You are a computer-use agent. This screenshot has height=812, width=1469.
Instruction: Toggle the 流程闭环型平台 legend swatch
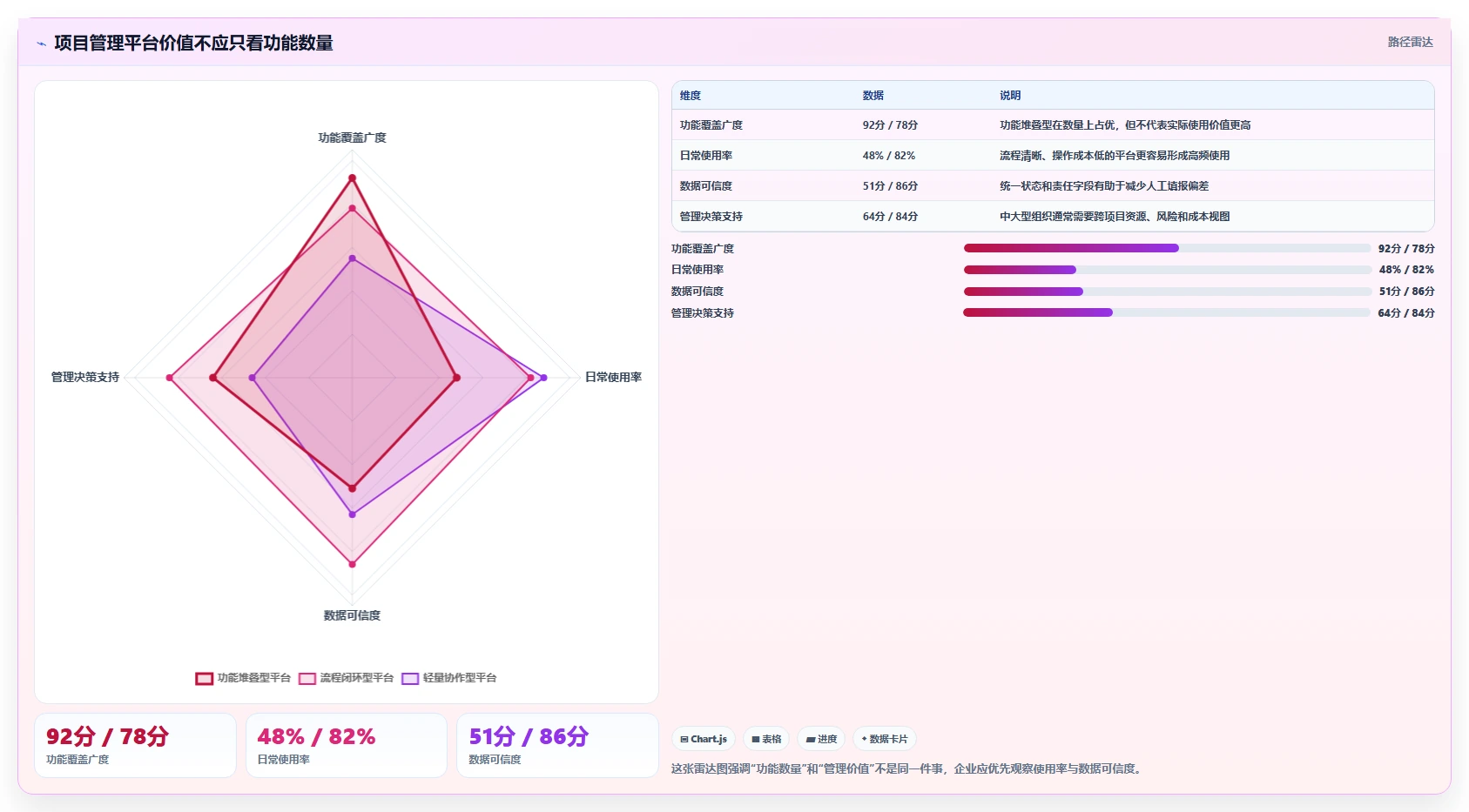[307, 679]
